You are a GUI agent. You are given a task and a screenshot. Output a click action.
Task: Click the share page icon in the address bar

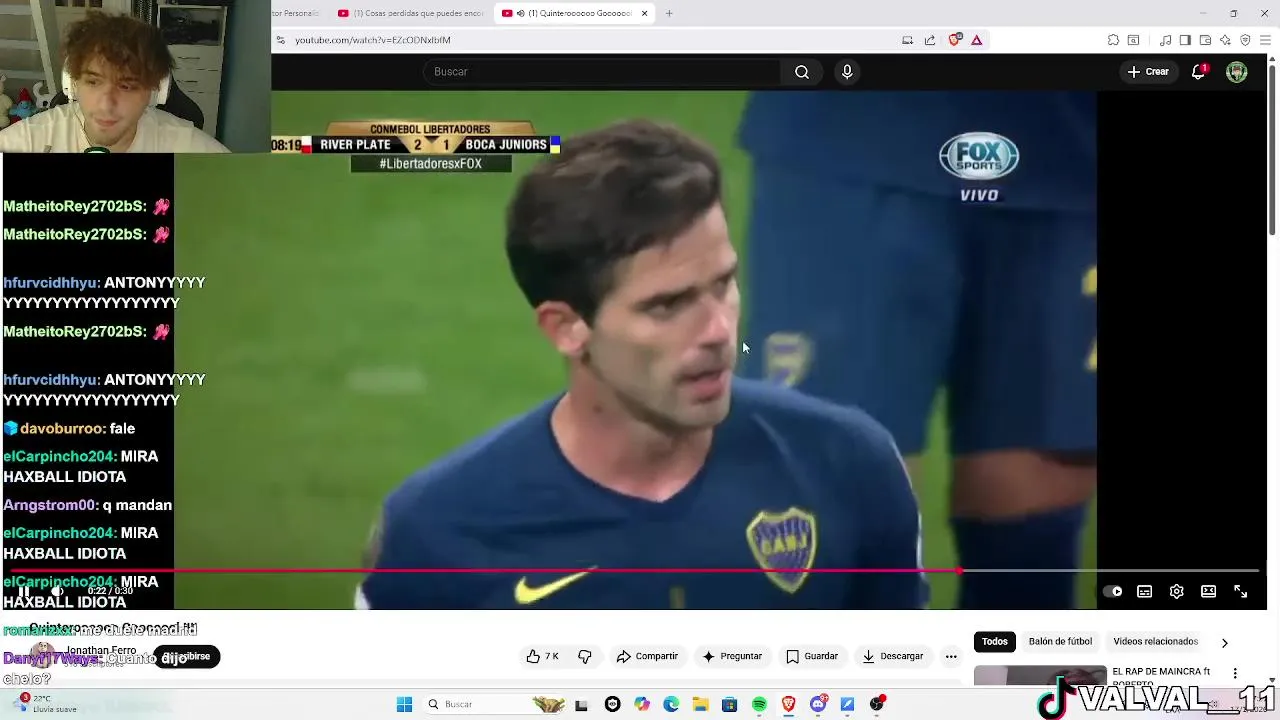930,40
